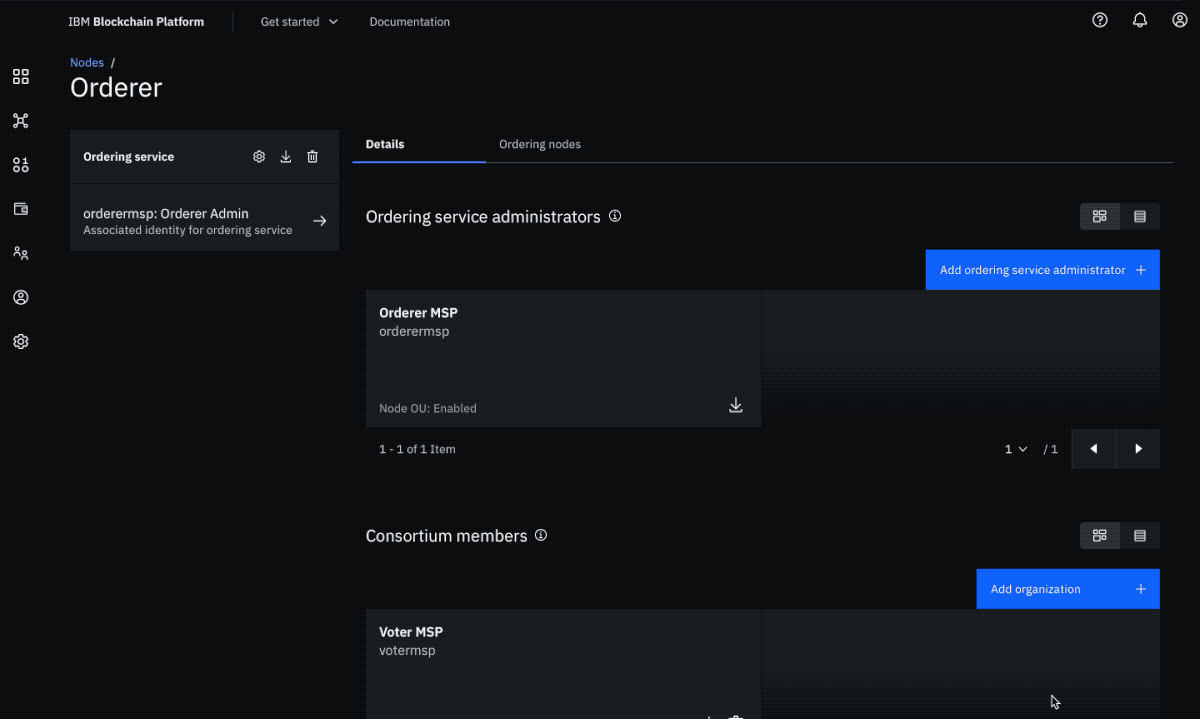Open the Orderer MSP tile
This screenshot has width=1200, height=719.
point(564,359)
